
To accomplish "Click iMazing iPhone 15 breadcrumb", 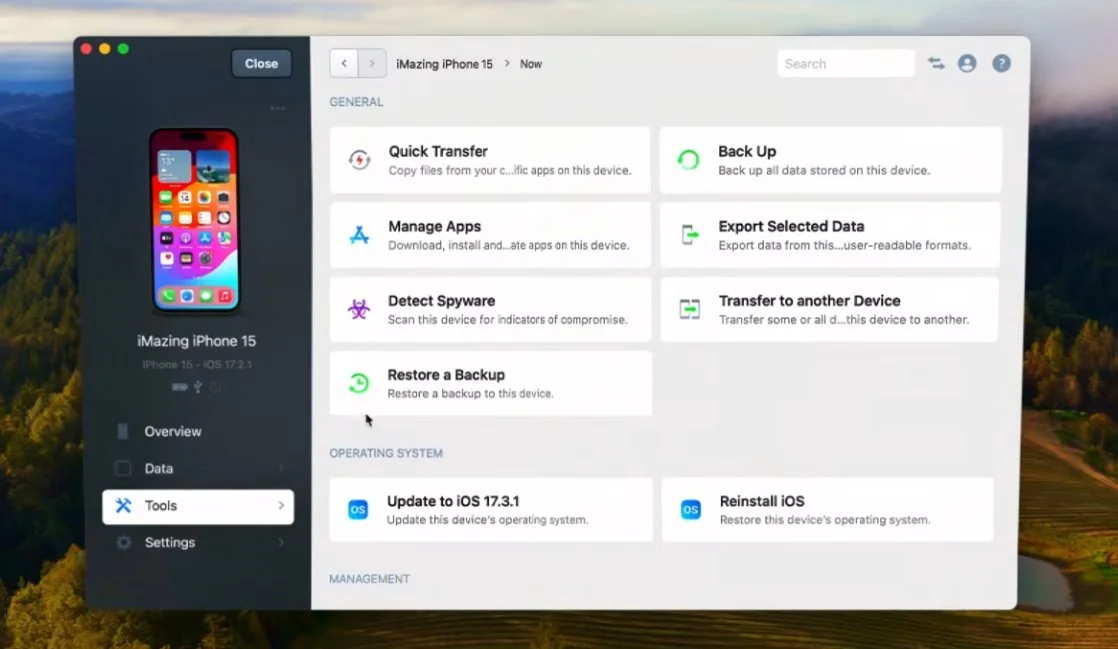I will pyautogui.click(x=444, y=64).
